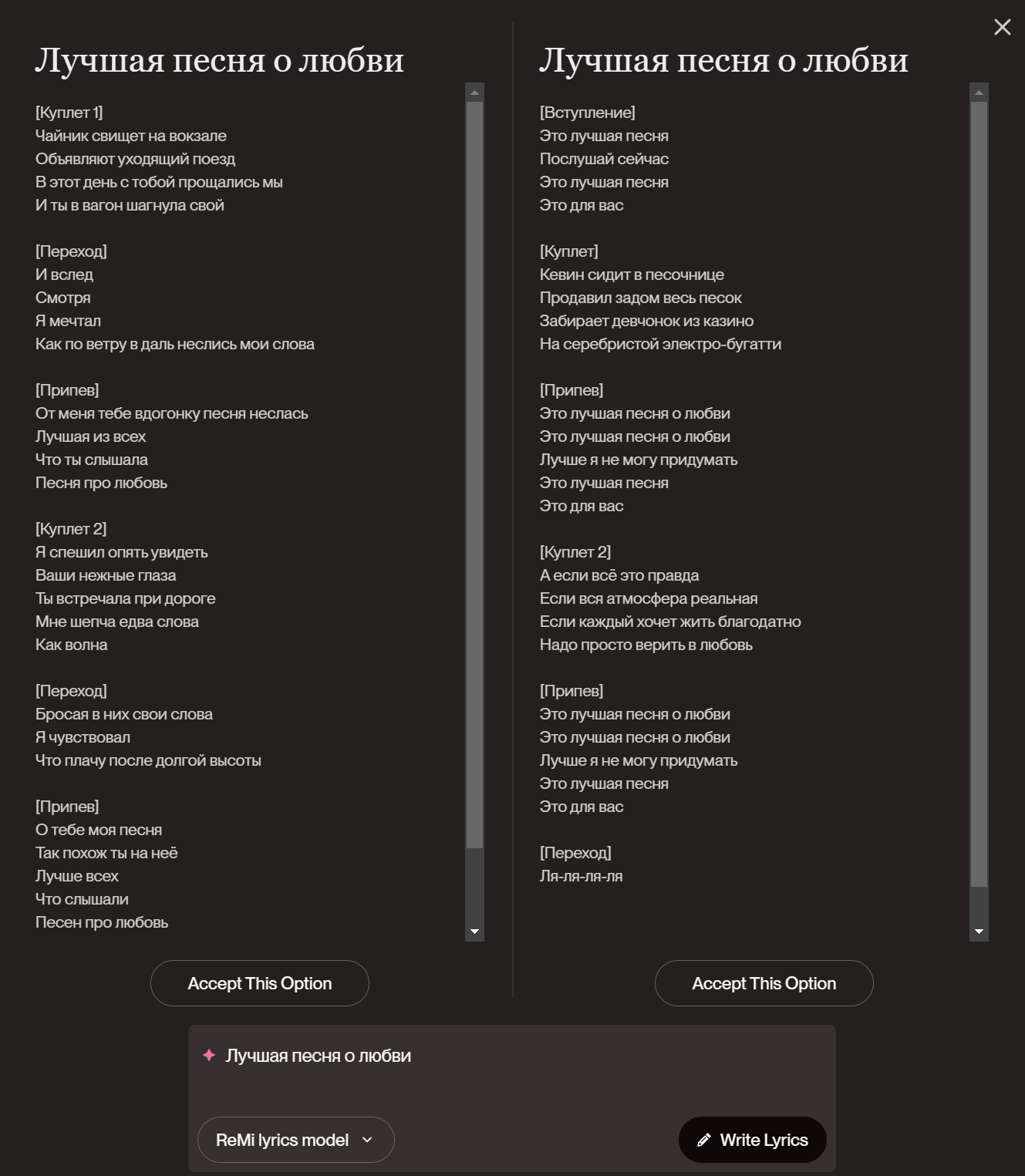The width and height of the screenshot is (1025, 1176).
Task: Click the pink sparkle icon in prompt box
Action: coord(209,1055)
